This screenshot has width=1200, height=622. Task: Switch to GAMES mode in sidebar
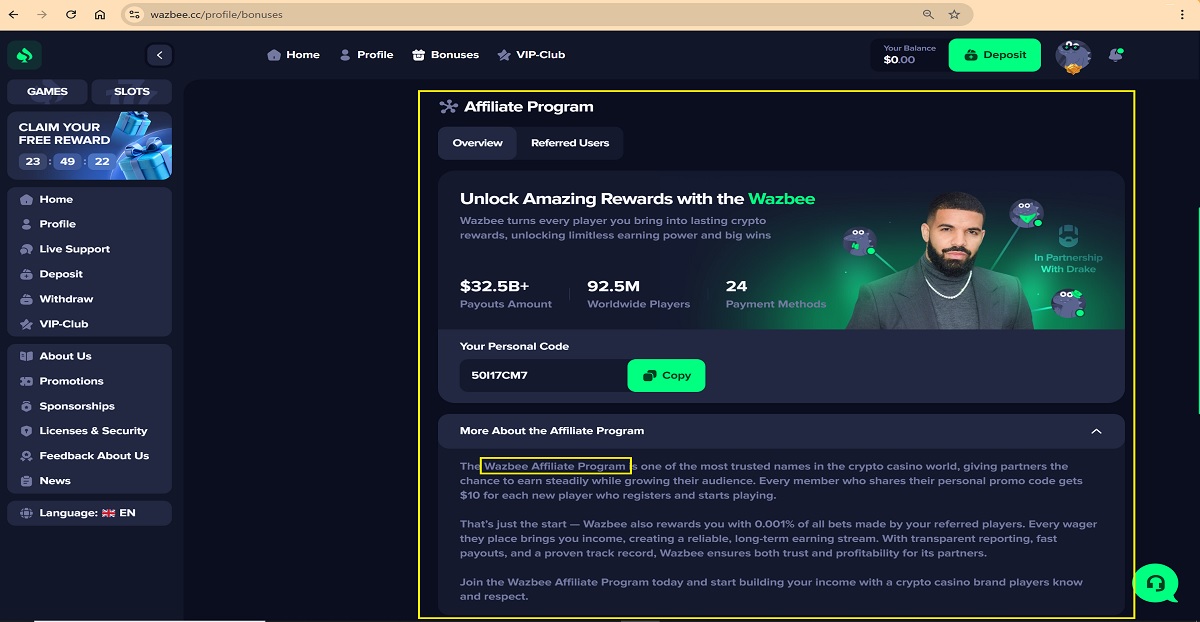click(47, 92)
